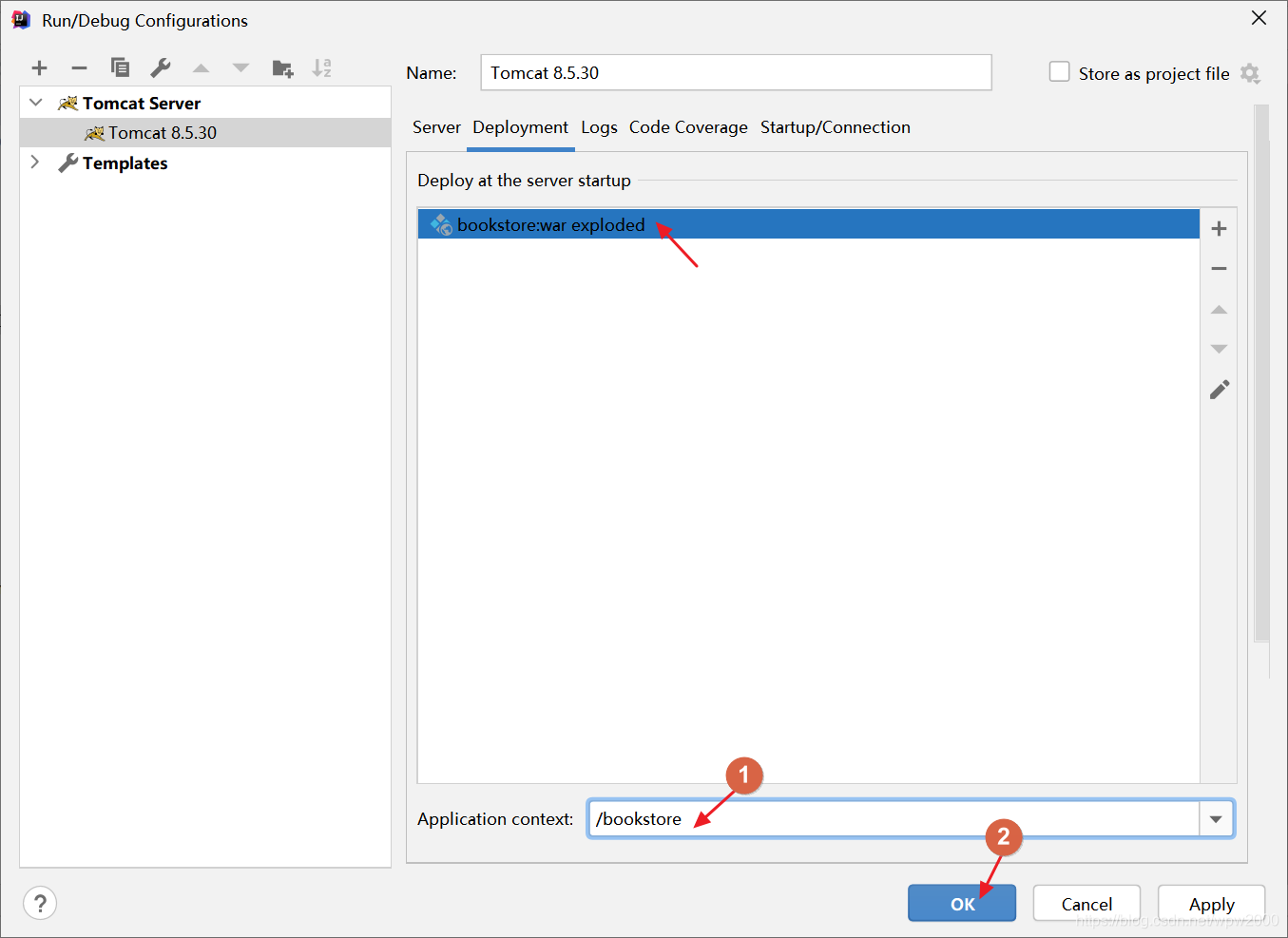Screen dimensions: 1288x938
Task: Open the Code Coverage tab
Action: [688, 127]
